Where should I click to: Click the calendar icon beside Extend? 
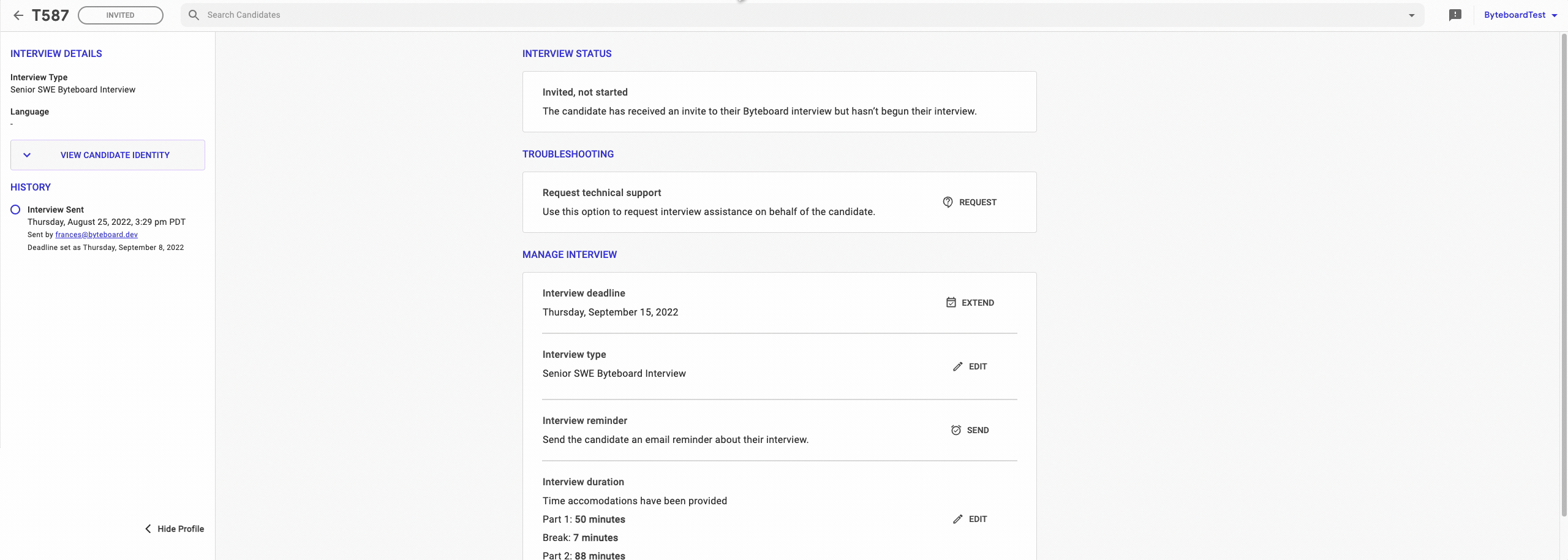pos(951,303)
